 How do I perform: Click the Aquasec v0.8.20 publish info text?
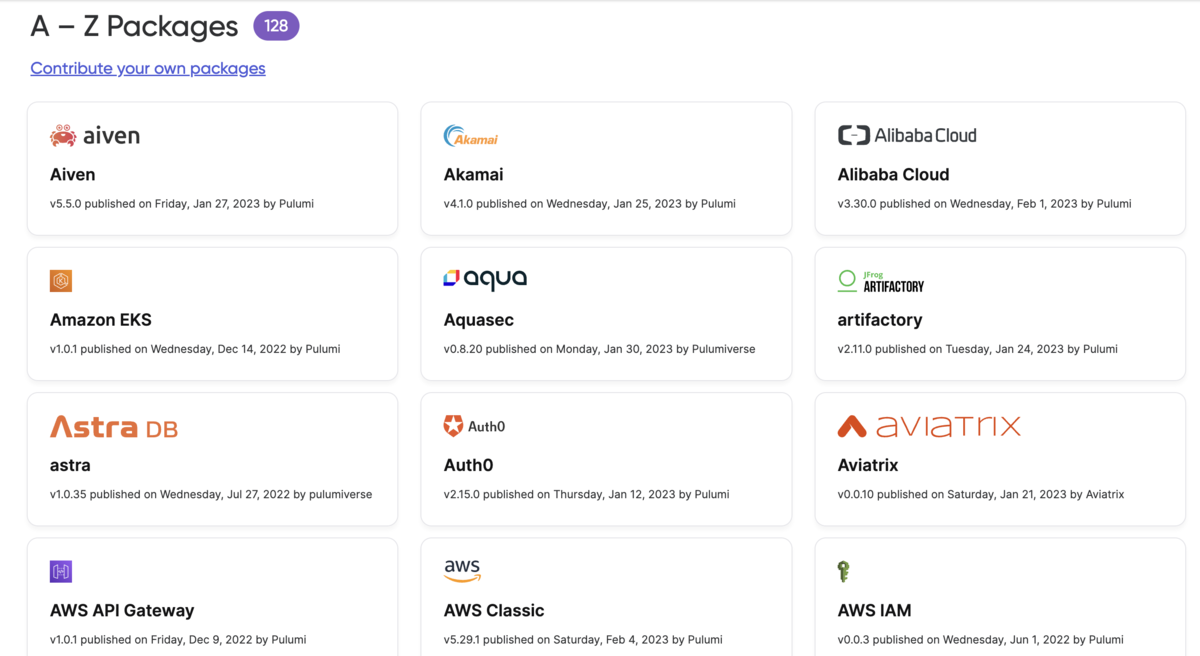600,349
